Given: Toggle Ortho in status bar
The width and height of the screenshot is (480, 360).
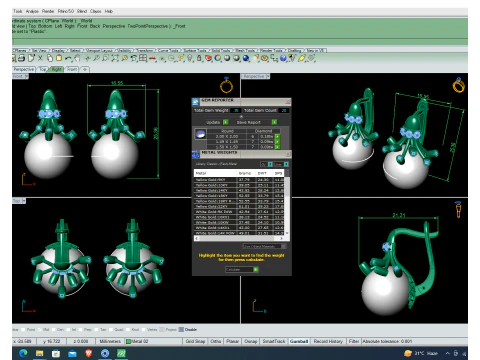Looking at the screenshot, I should (x=216, y=341).
